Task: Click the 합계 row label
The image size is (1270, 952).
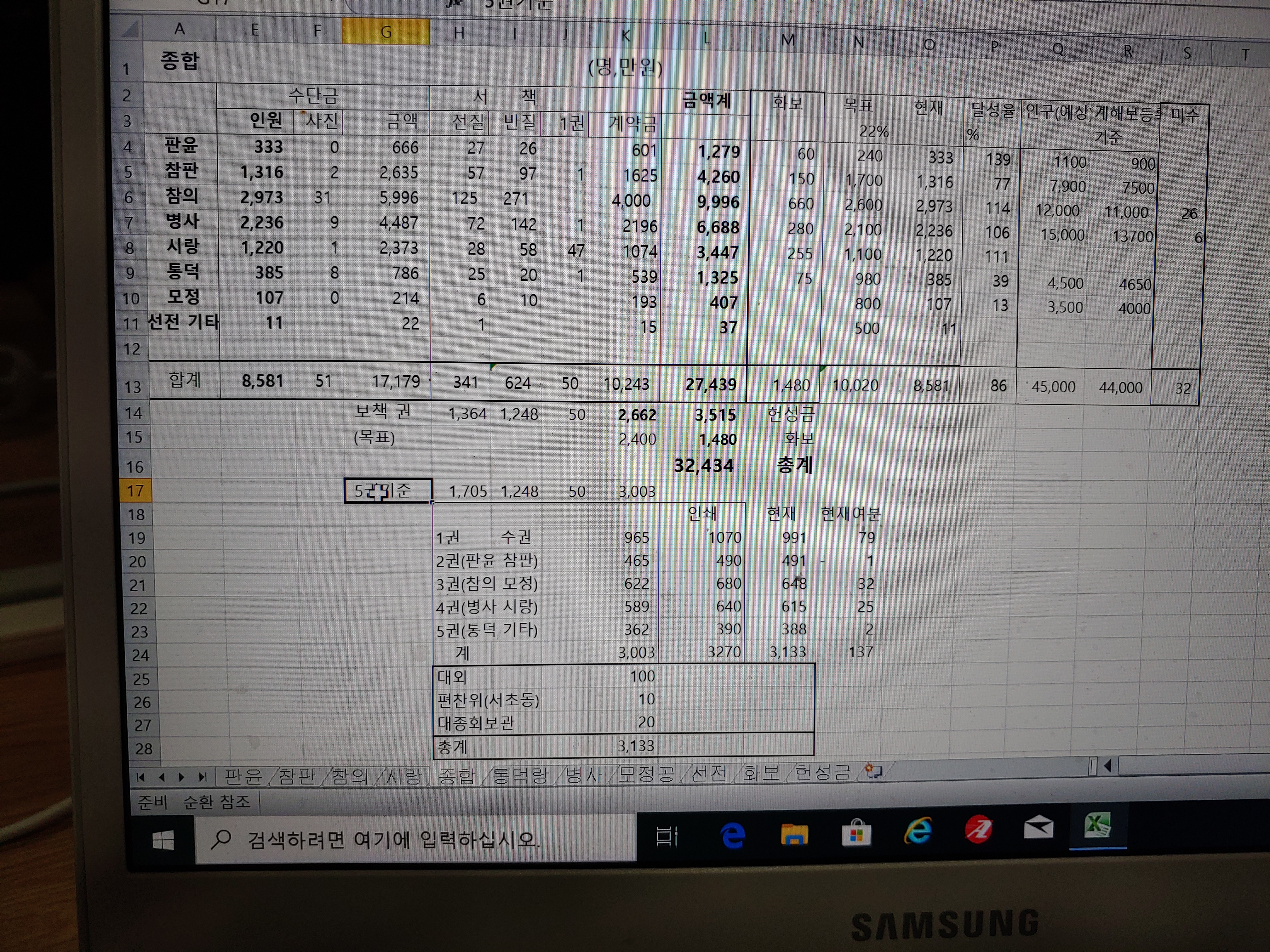Action: (x=184, y=380)
